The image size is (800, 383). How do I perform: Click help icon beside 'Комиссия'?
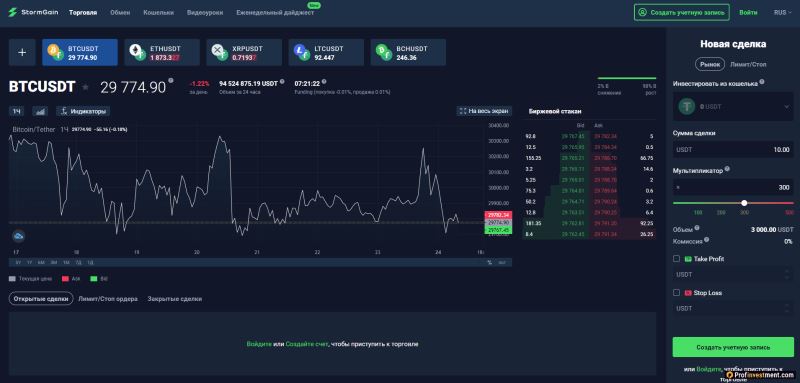[x=707, y=240]
